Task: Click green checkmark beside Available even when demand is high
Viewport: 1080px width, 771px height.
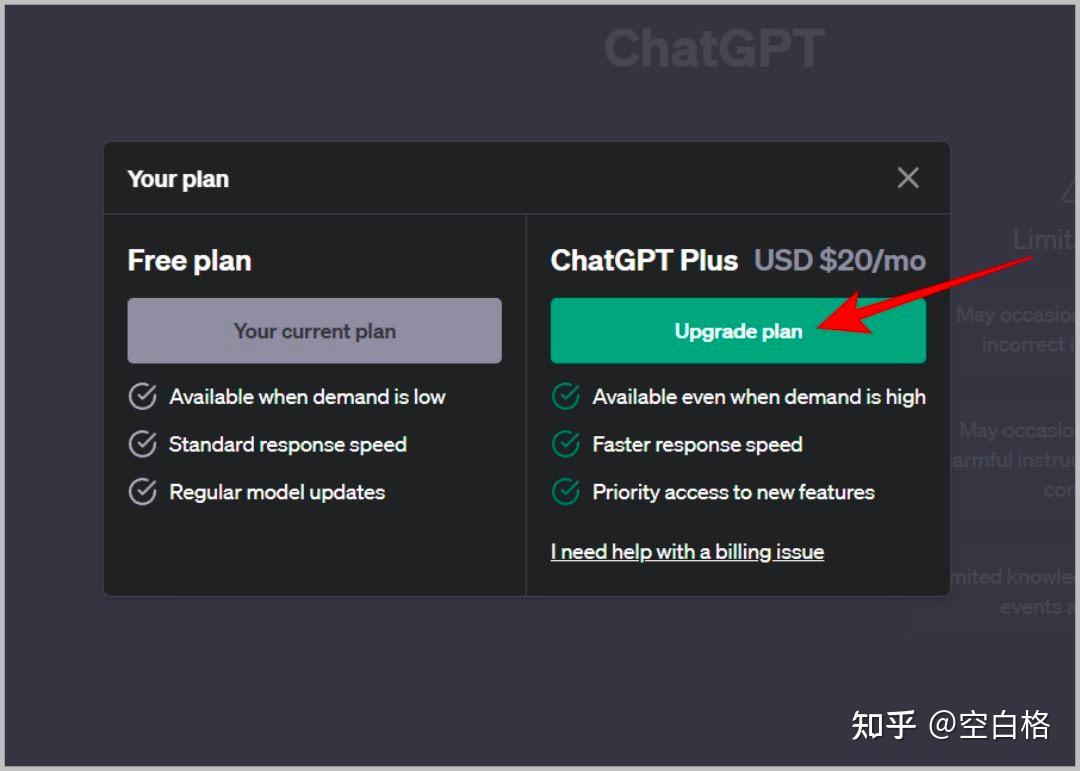Action: (x=566, y=397)
